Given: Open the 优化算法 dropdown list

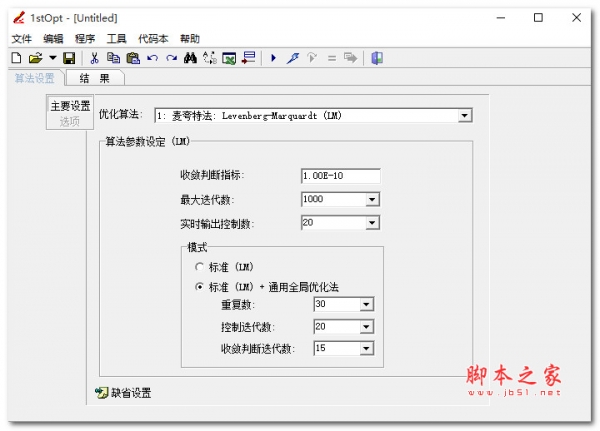Looking at the screenshot, I should point(465,116).
